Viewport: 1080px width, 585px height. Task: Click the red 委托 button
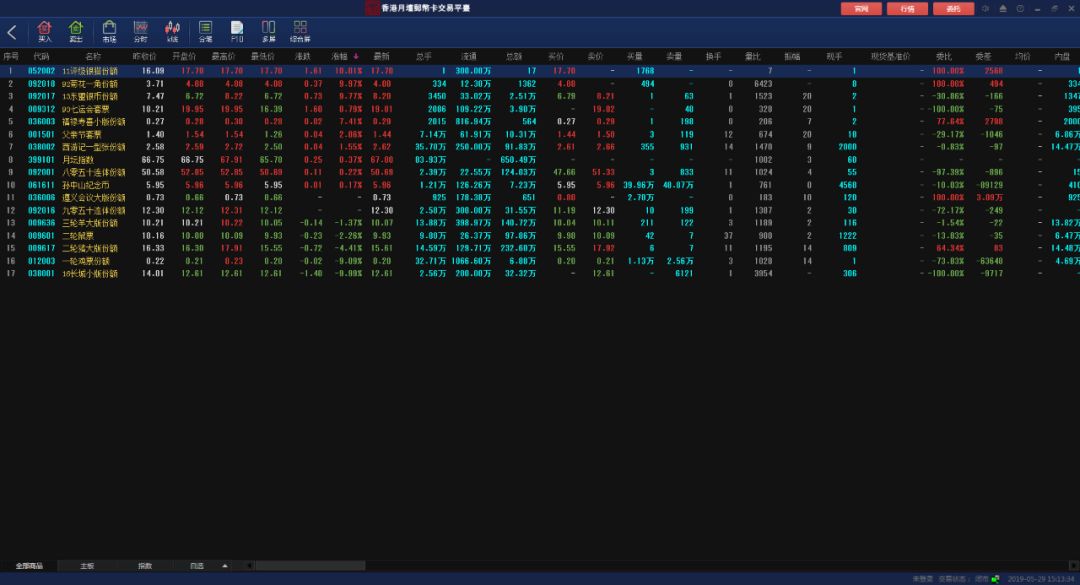click(953, 9)
